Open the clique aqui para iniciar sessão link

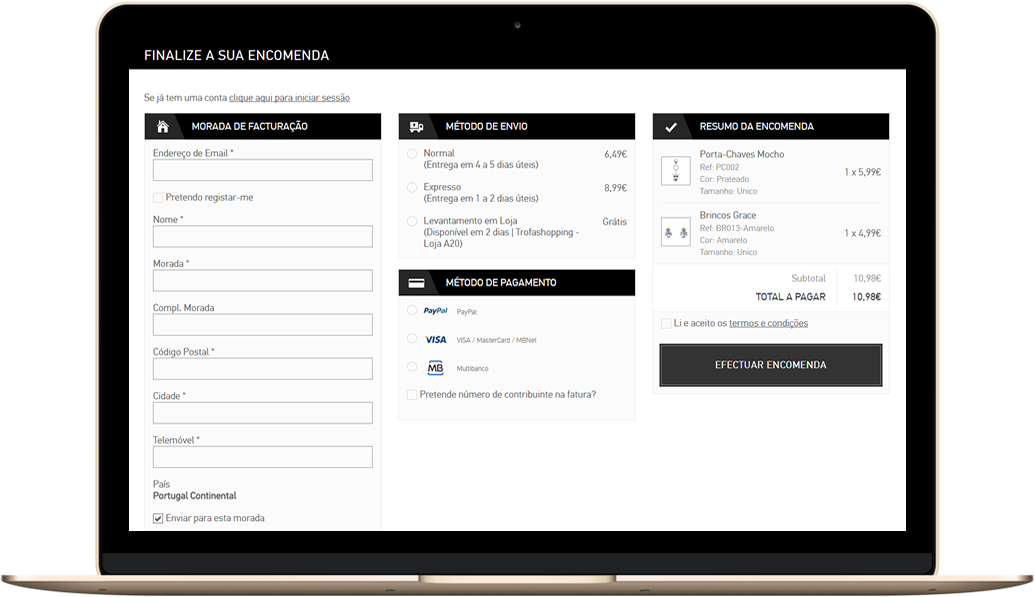click(x=289, y=98)
